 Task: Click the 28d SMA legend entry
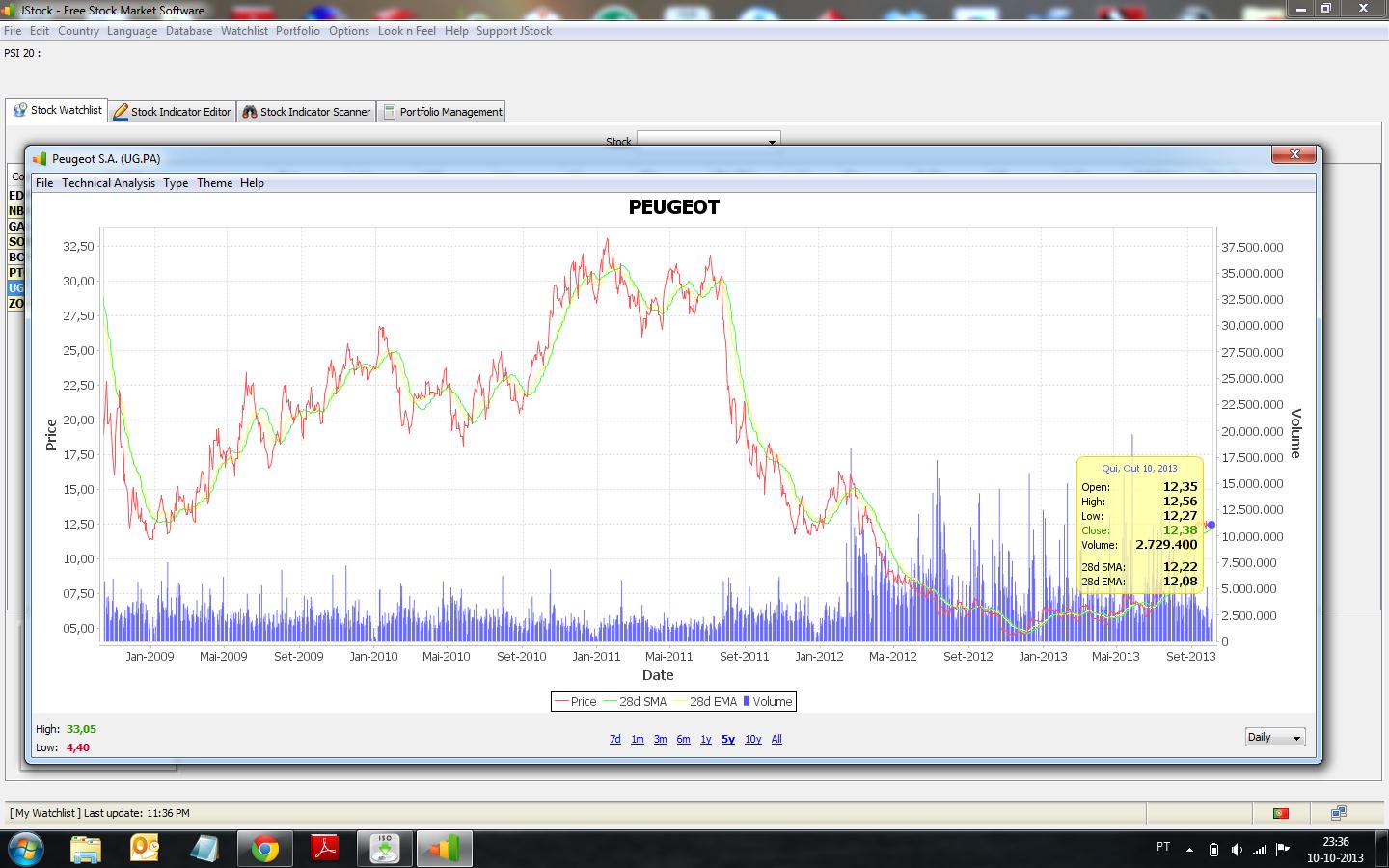click(x=635, y=702)
